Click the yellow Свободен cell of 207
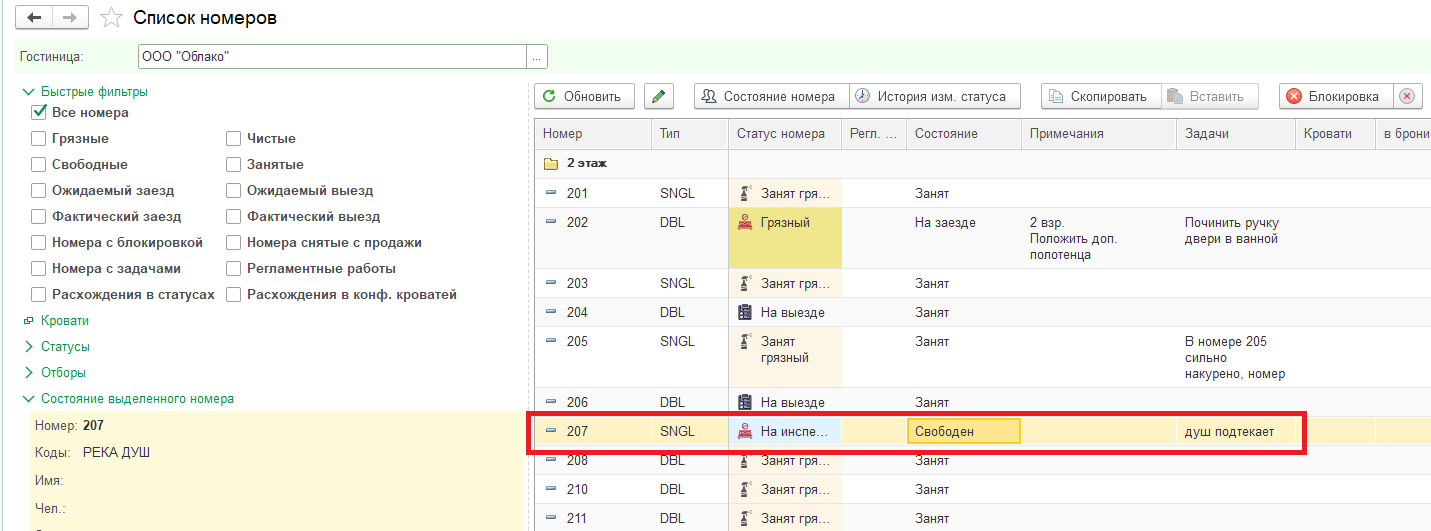Viewport: 1431px width, 531px height. (x=964, y=431)
